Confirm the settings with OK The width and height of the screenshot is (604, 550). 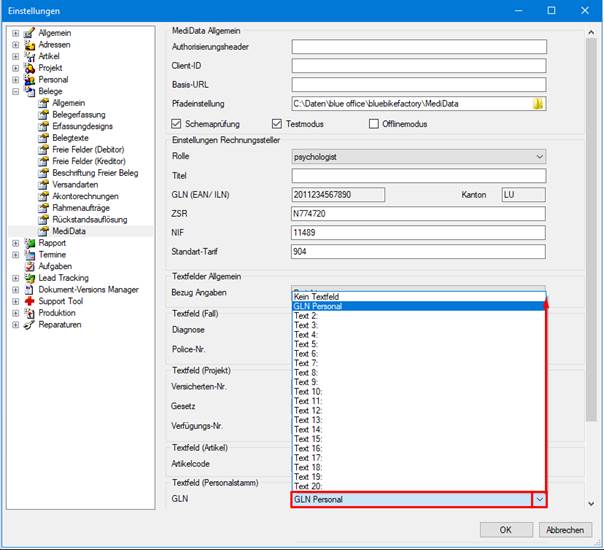pyautogui.click(x=506, y=530)
